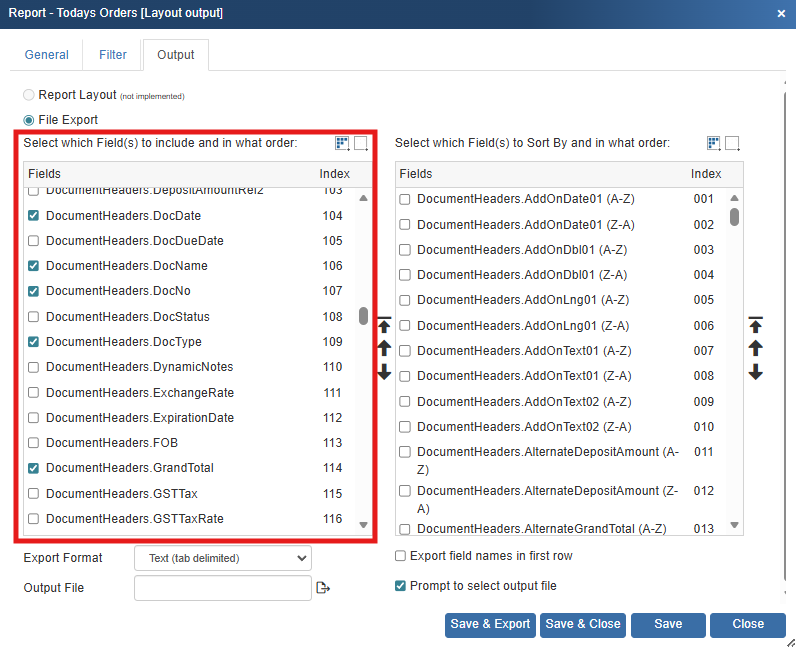Open the Export Format dropdown
This screenshot has width=796, height=647.
[x=223, y=558]
